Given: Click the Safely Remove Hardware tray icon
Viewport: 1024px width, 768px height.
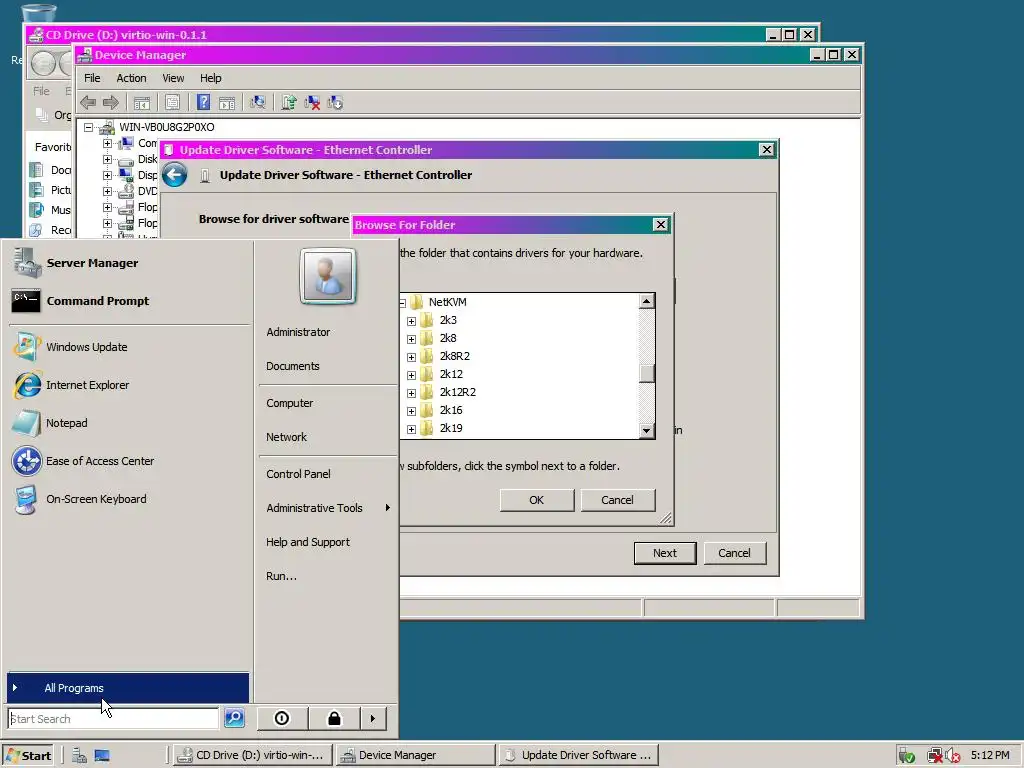Looking at the screenshot, I should pyautogui.click(x=906, y=756).
